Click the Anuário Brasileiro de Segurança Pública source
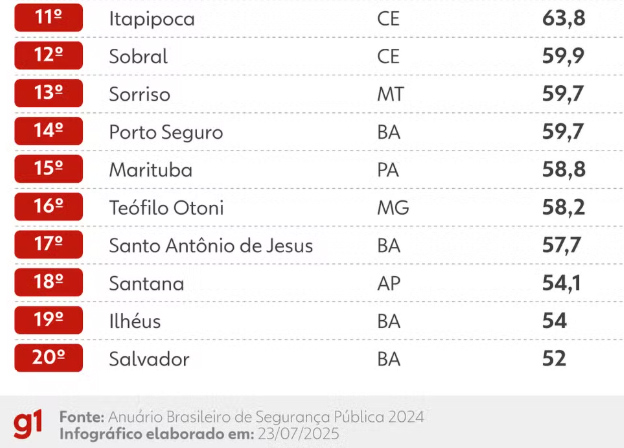The image size is (624, 448). click(x=266, y=417)
